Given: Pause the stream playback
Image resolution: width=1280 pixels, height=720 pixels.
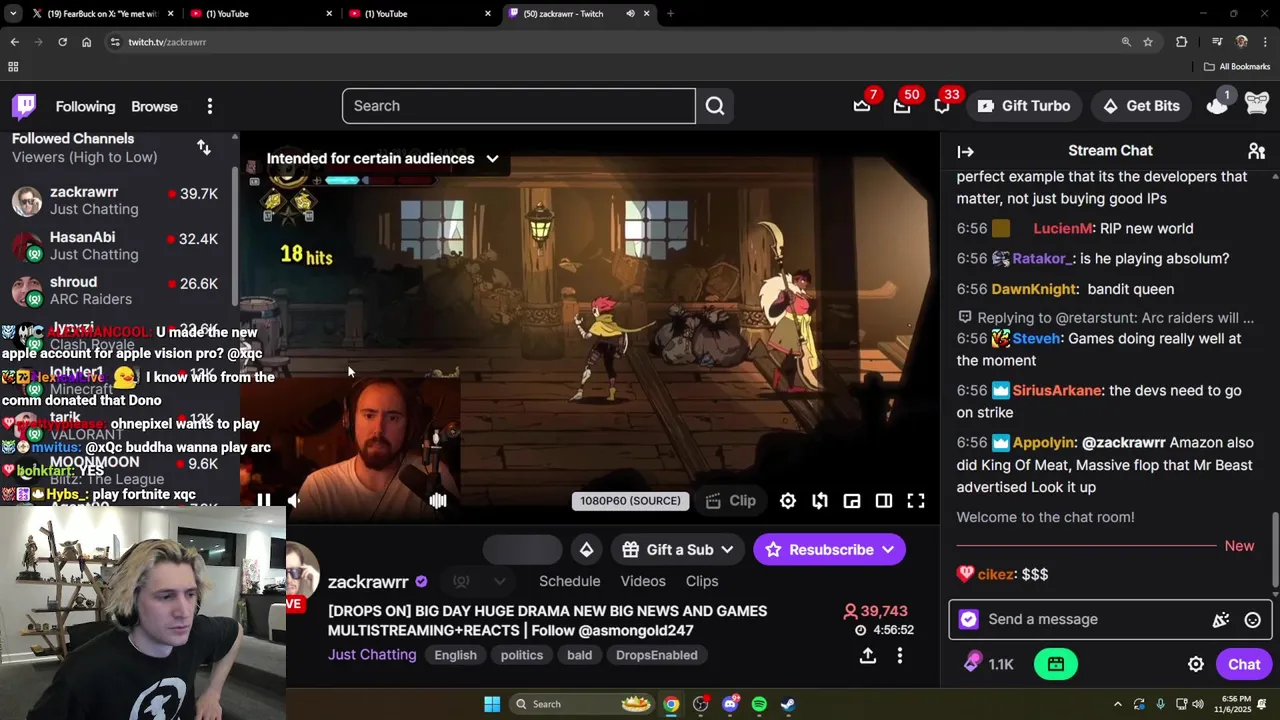Looking at the screenshot, I should [263, 501].
